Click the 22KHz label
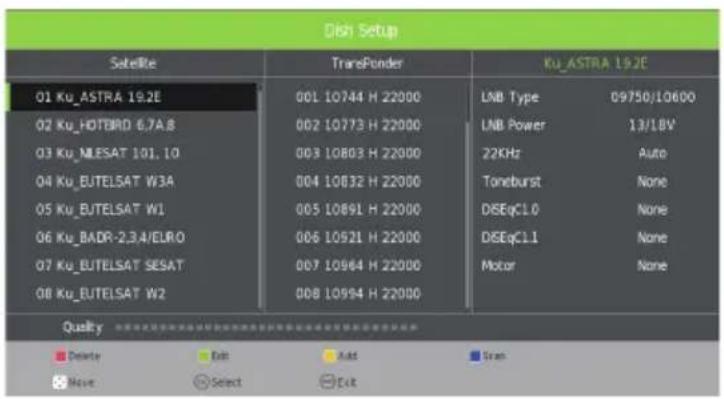Viewport: 724px width, 399px height. click(501, 153)
